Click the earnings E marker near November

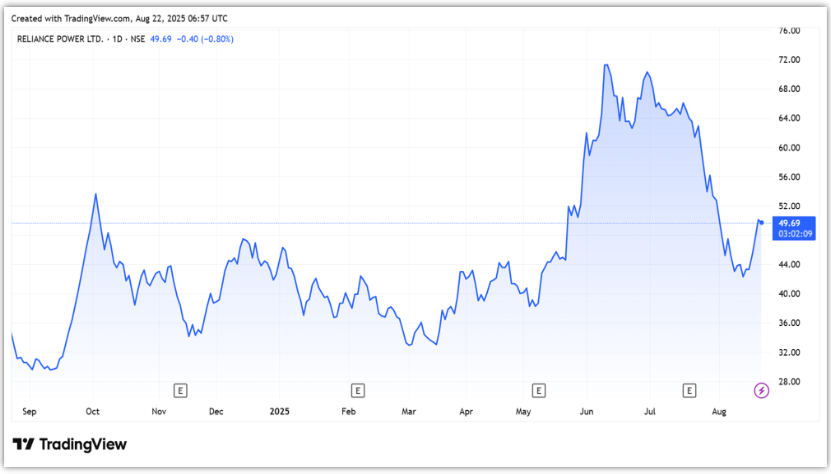[x=181, y=389]
